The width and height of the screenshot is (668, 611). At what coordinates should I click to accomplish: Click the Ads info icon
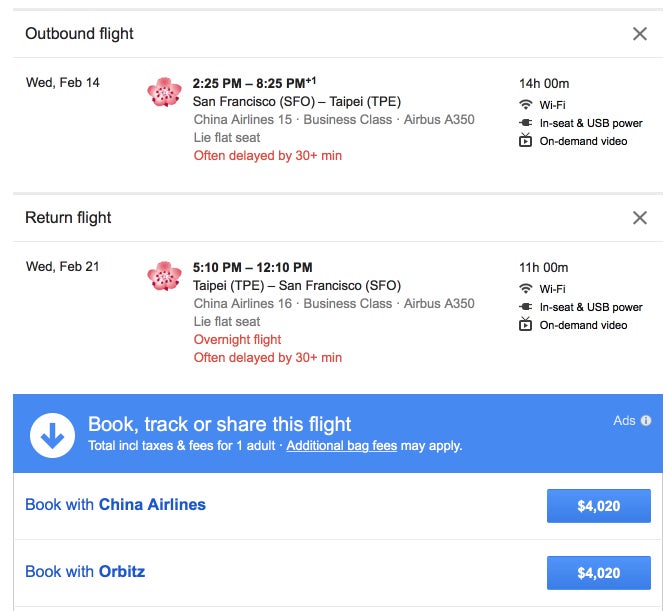(x=646, y=421)
